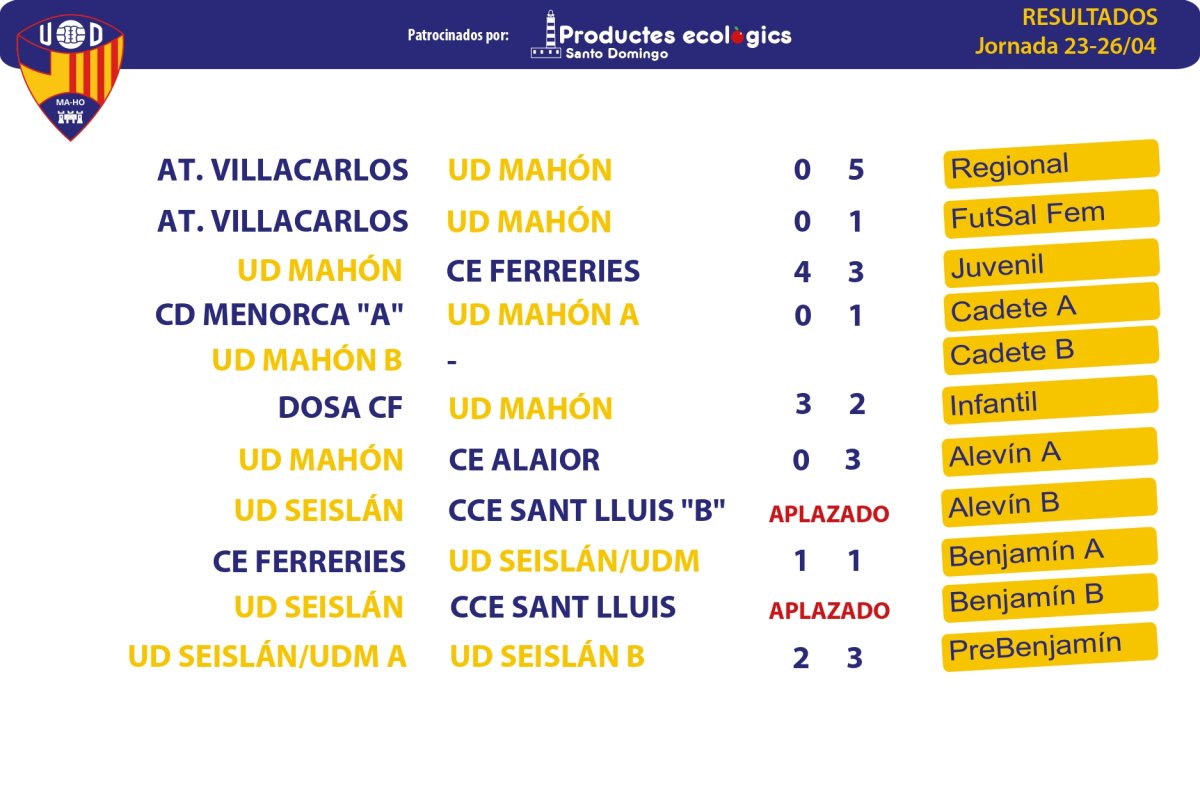Viewport: 1200px width, 800px height.
Task: Click the Benjamín A label
Action: click(1051, 551)
